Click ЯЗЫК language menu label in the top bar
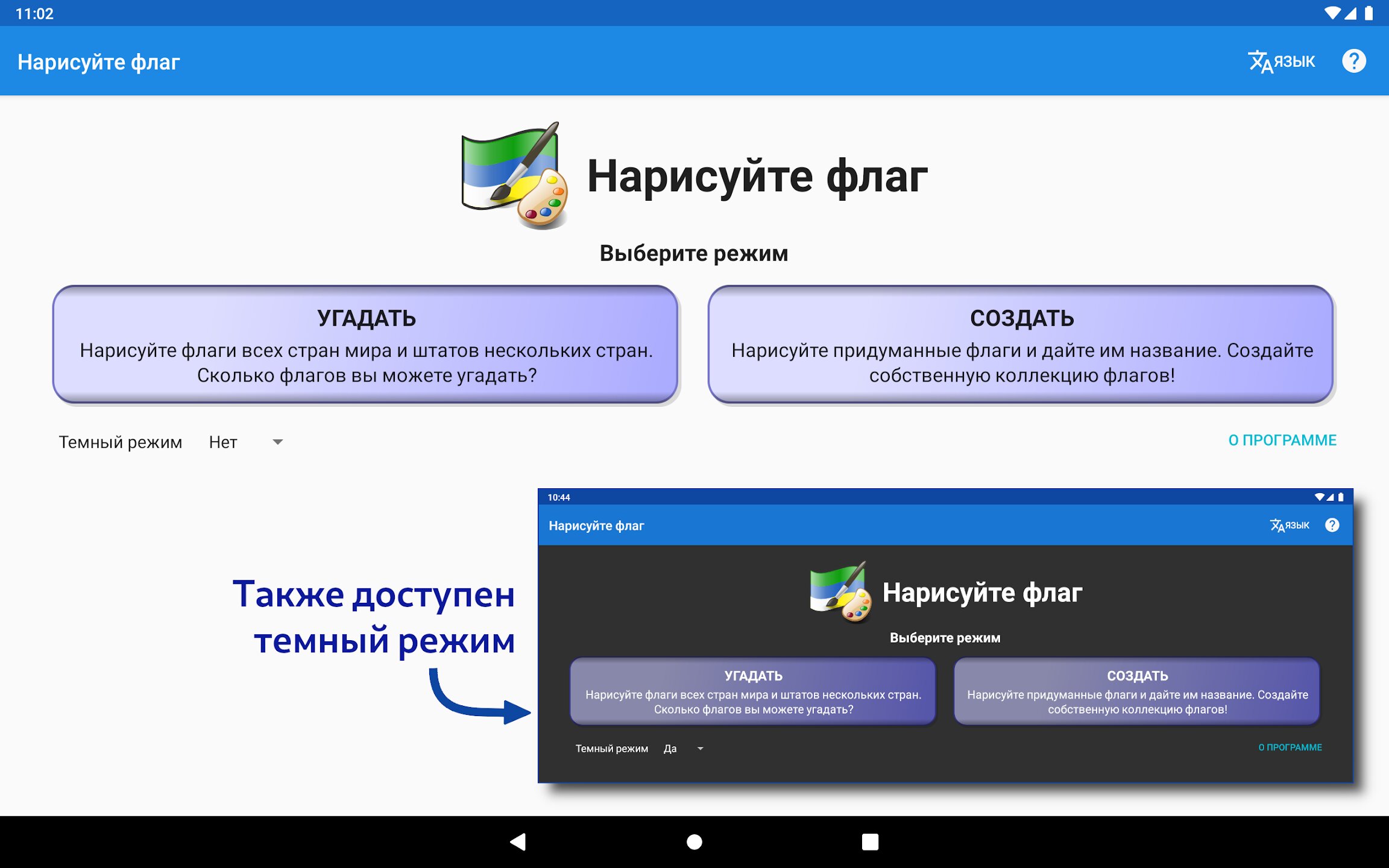The height and width of the screenshot is (868, 1389). point(1294,61)
